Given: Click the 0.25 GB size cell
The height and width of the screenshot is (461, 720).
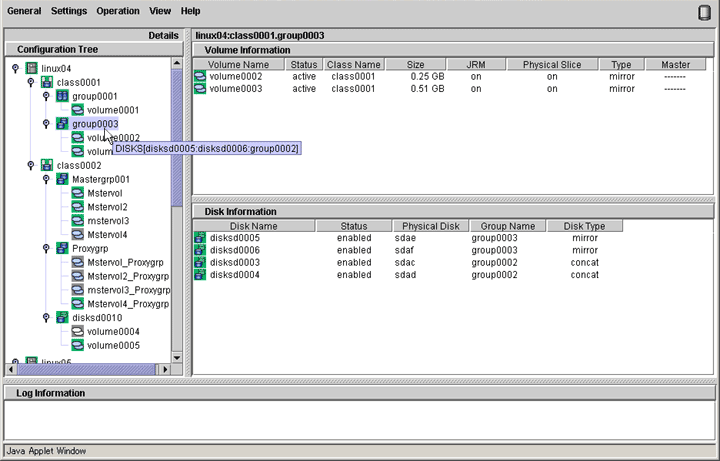Looking at the screenshot, I should coord(428,76).
